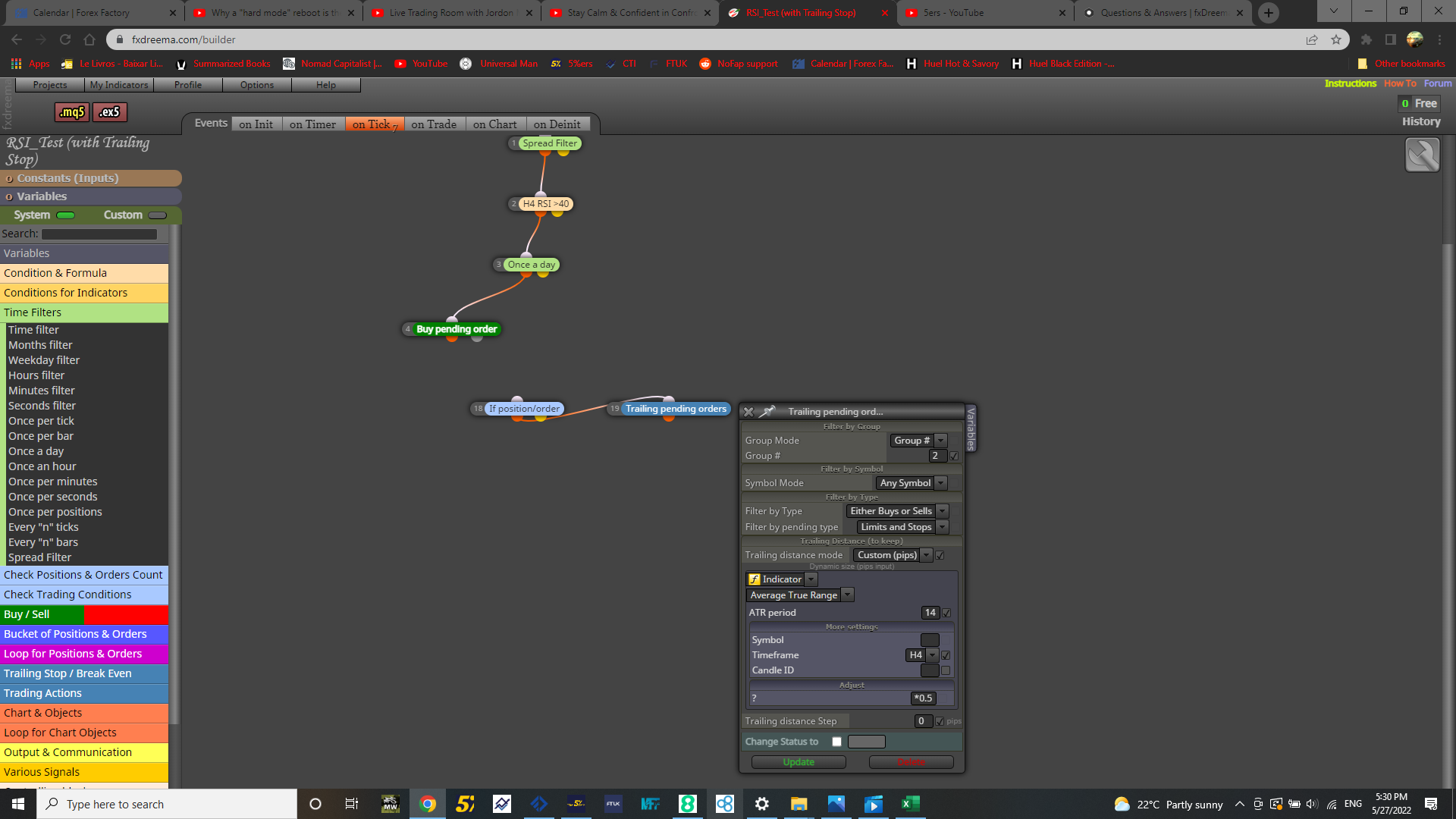This screenshot has width=1456, height=819.
Task: Toggle the Custom variables switch
Action: pos(158,215)
